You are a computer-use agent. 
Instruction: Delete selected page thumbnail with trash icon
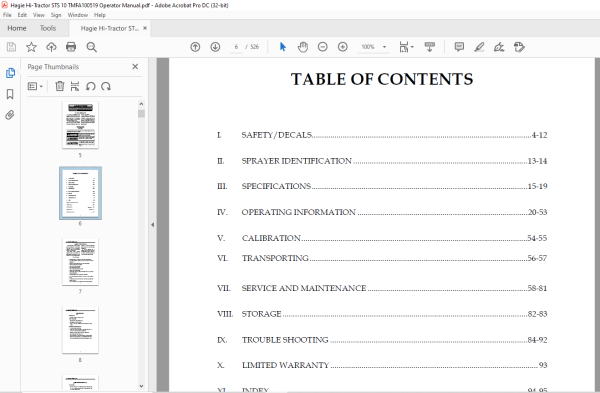(x=60, y=86)
